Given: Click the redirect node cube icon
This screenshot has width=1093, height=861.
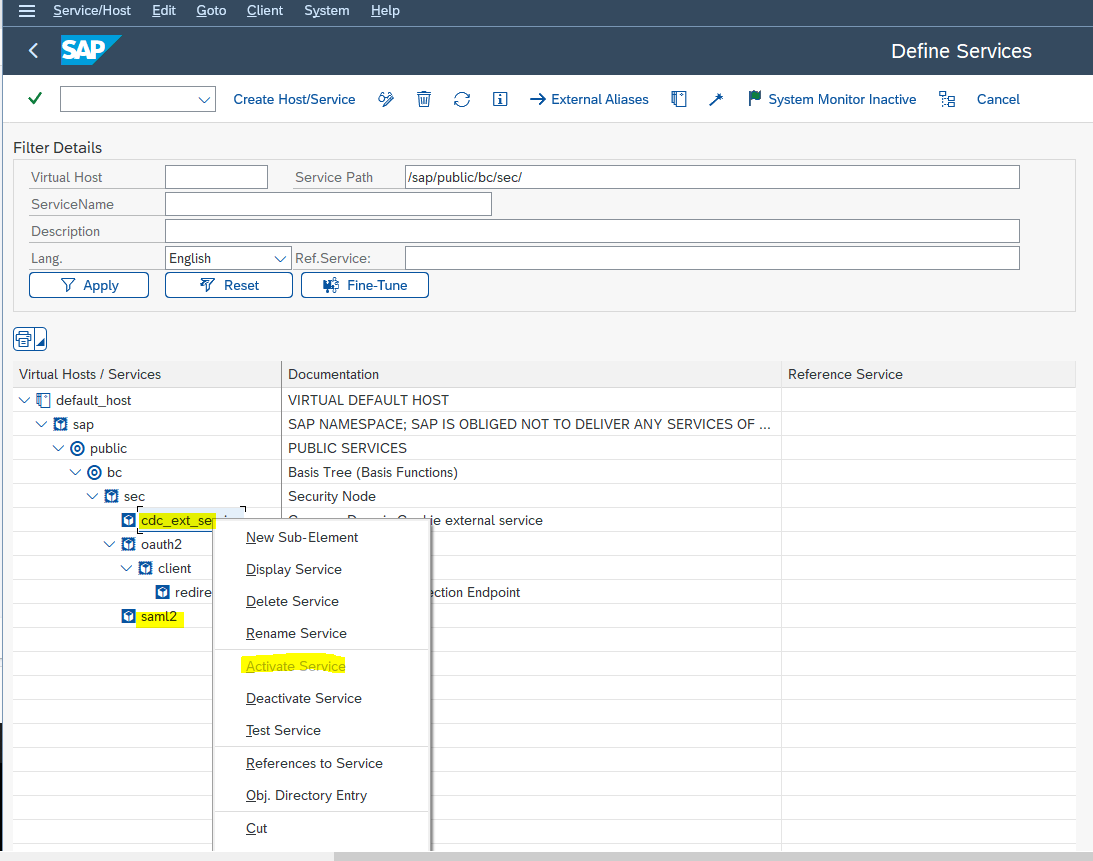Looking at the screenshot, I should point(162,593).
